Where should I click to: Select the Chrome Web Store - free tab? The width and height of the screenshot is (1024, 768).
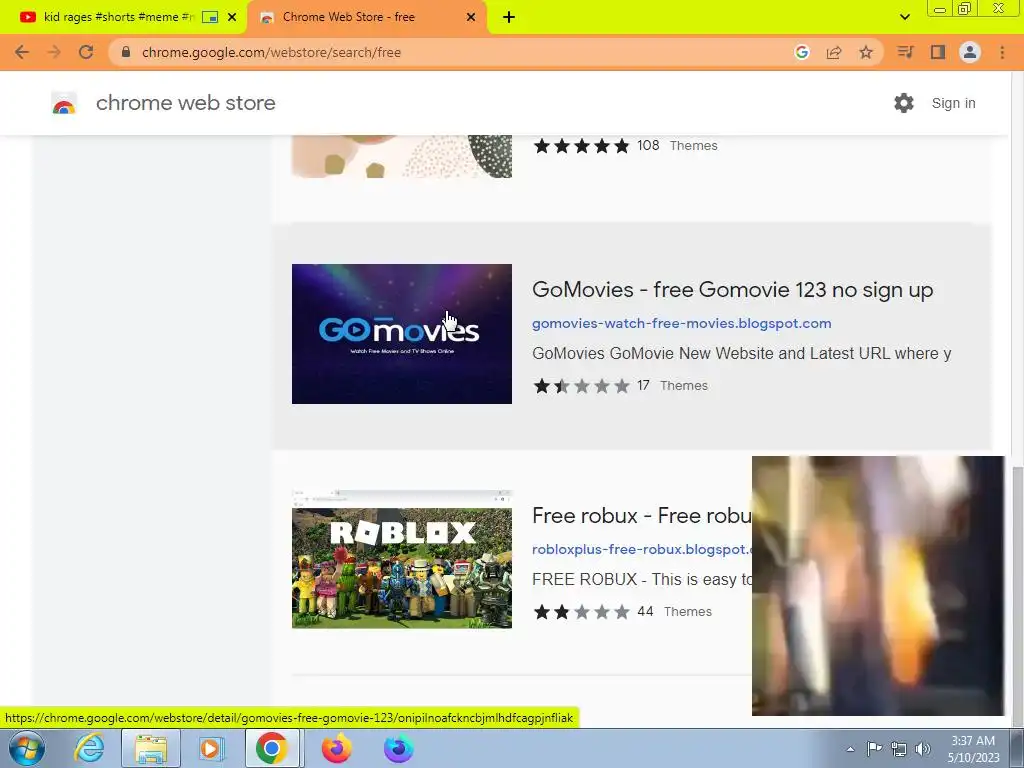(x=348, y=17)
